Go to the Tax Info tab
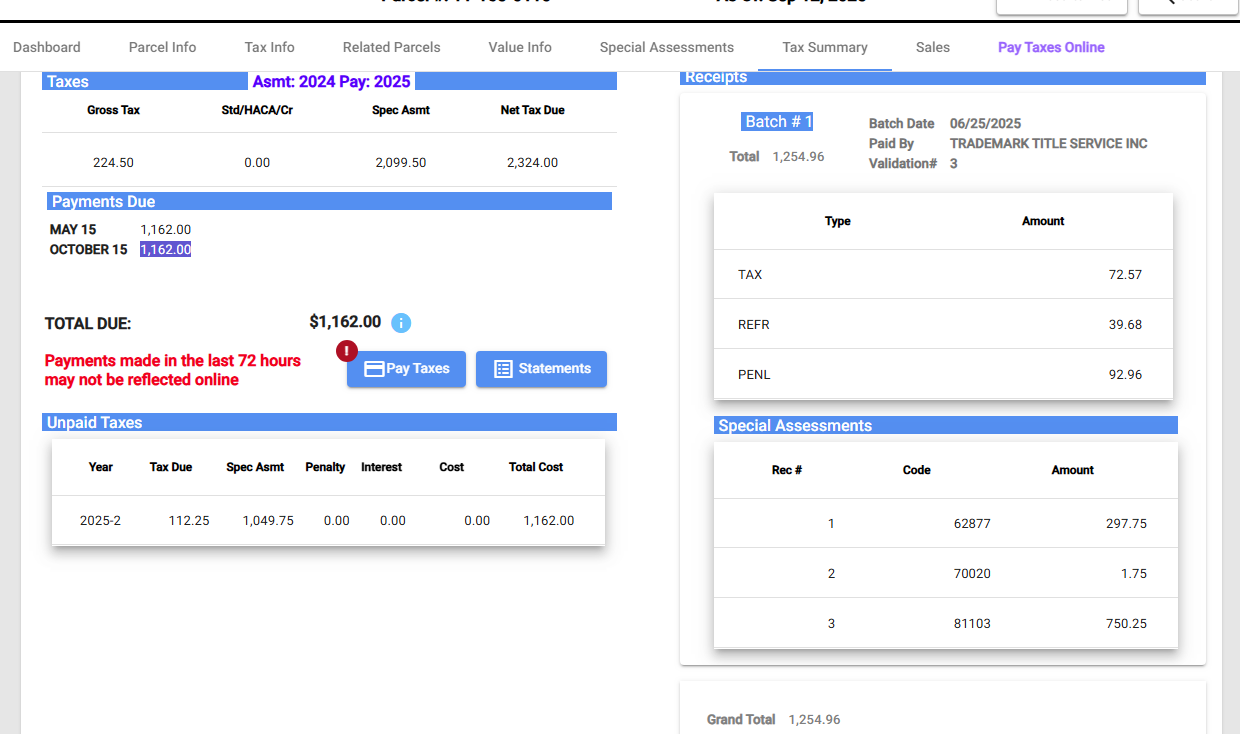 pyautogui.click(x=269, y=47)
